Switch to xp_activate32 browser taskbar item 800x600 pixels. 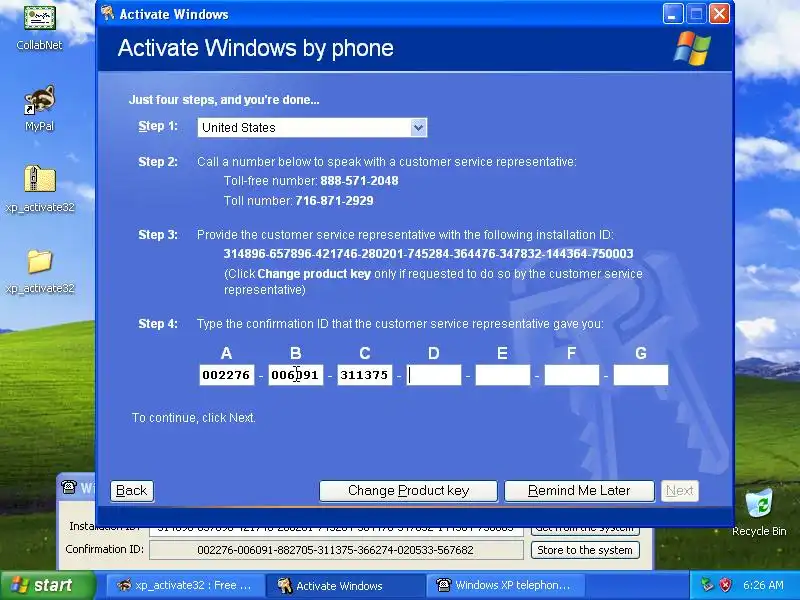click(185, 585)
